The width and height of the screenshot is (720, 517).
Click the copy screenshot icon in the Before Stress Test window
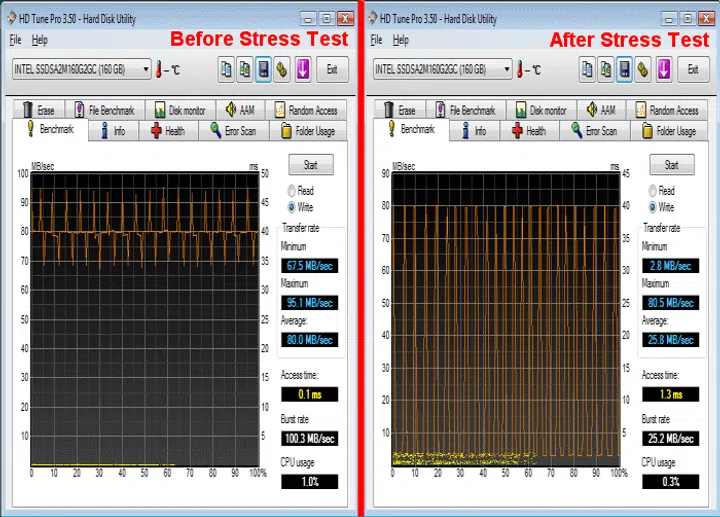click(244, 69)
